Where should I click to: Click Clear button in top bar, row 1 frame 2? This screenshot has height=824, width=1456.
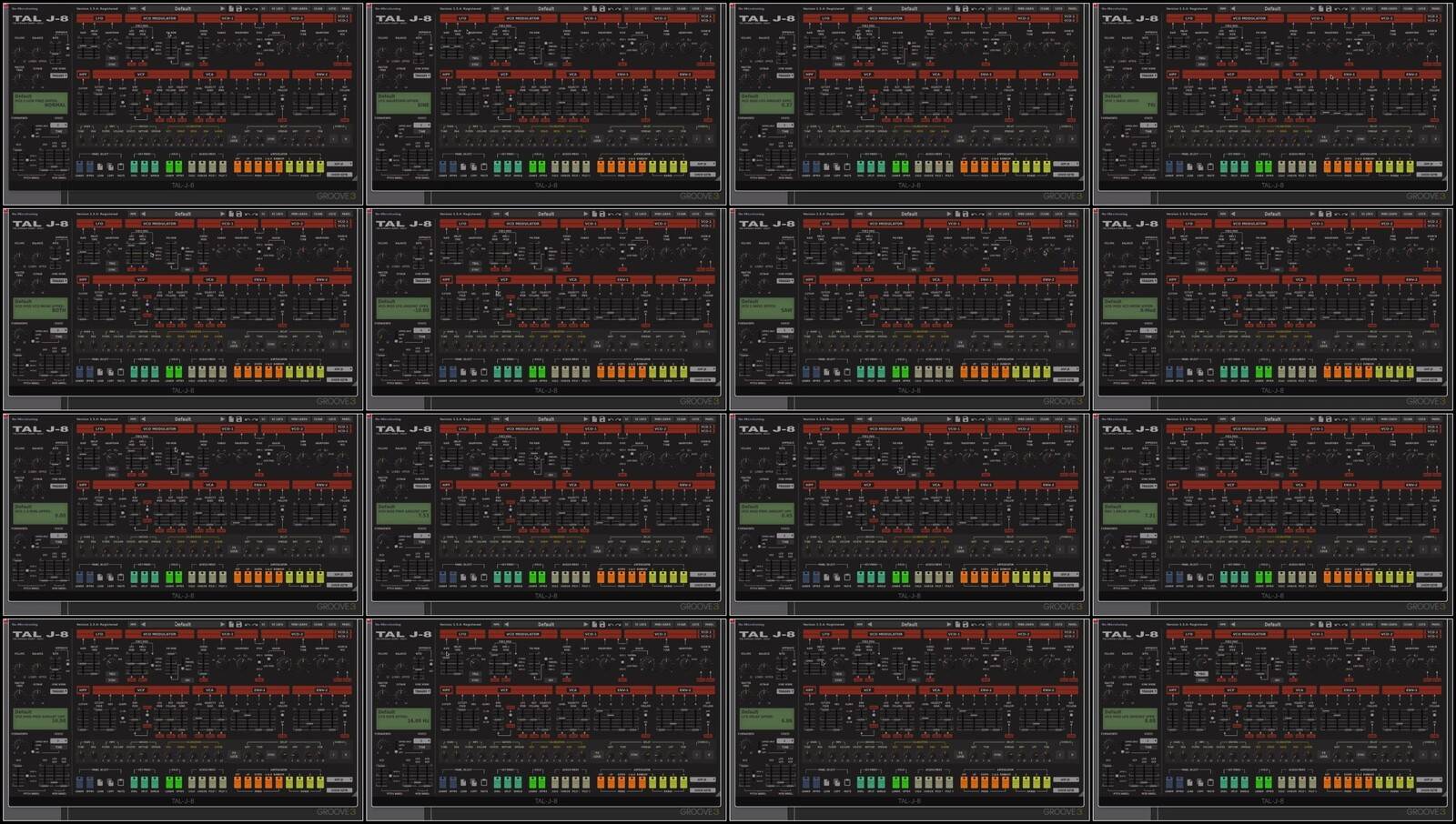[x=682, y=9]
